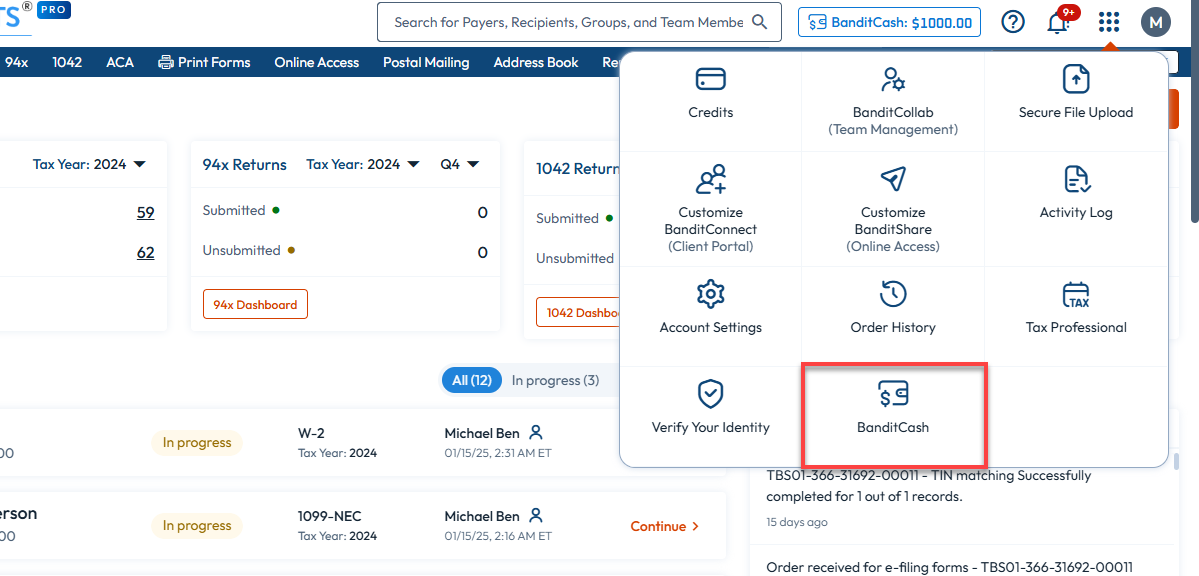Expand 94x Returns Tax Year dropdown
1199x576 pixels.
(362, 164)
